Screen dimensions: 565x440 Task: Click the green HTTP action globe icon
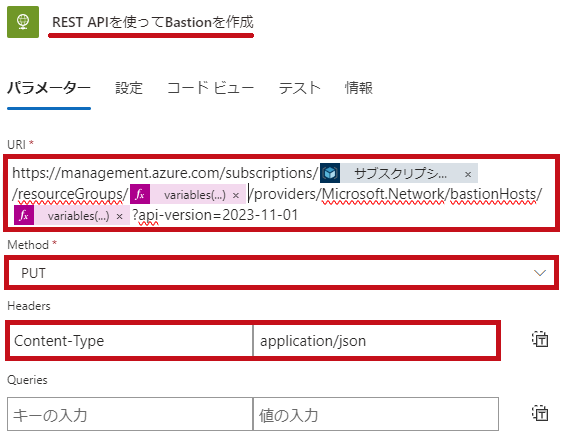pos(23,22)
